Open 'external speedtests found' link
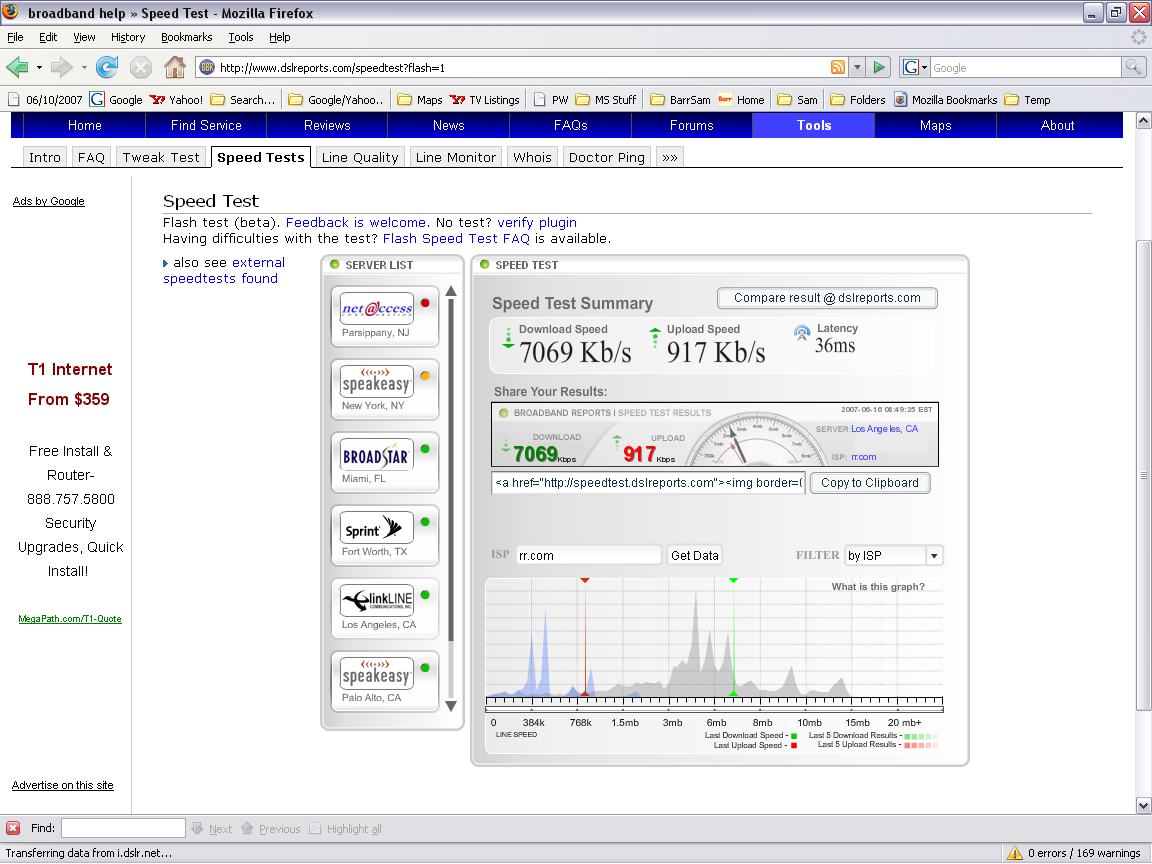This screenshot has height=864, width=1152. point(224,270)
